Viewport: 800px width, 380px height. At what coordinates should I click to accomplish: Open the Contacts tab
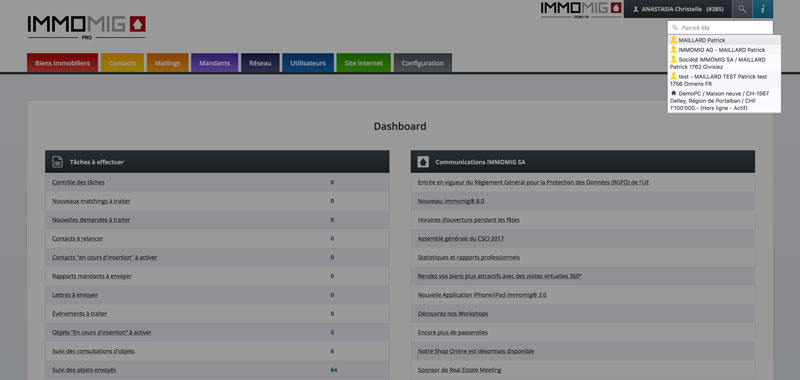click(122, 63)
